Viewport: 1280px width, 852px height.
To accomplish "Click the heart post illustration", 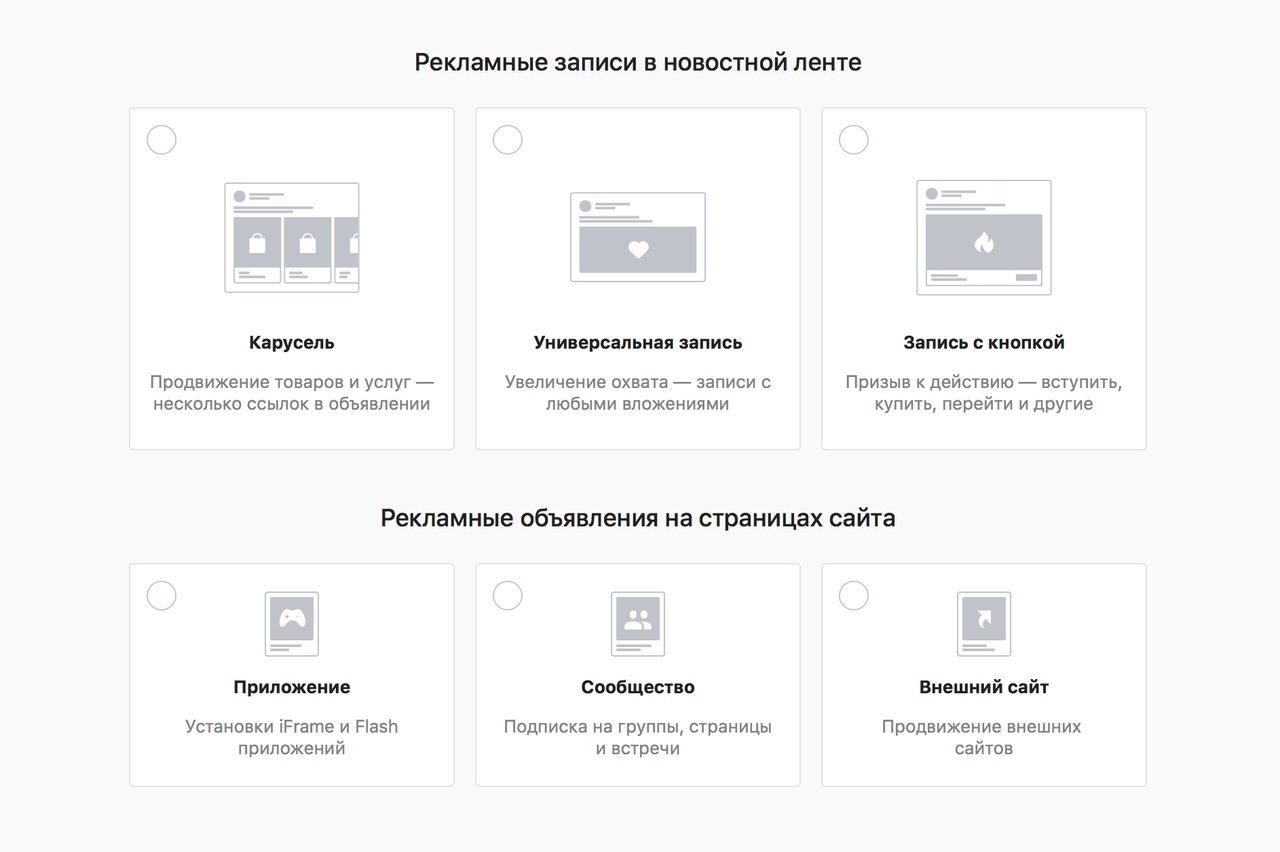I will (638, 237).
